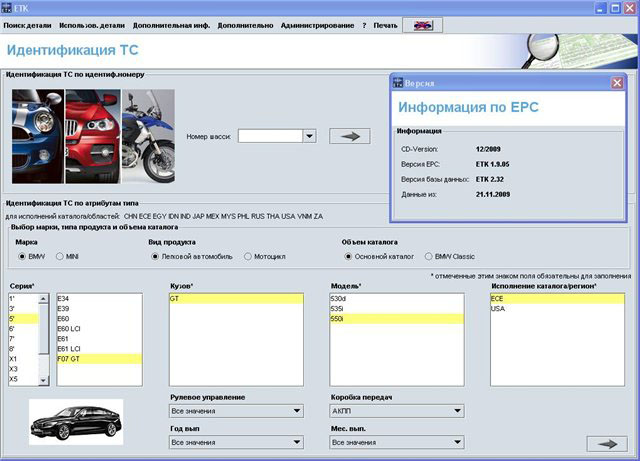Click the Печать menu item
This screenshot has height=461, width=640.
pos(384,24)
